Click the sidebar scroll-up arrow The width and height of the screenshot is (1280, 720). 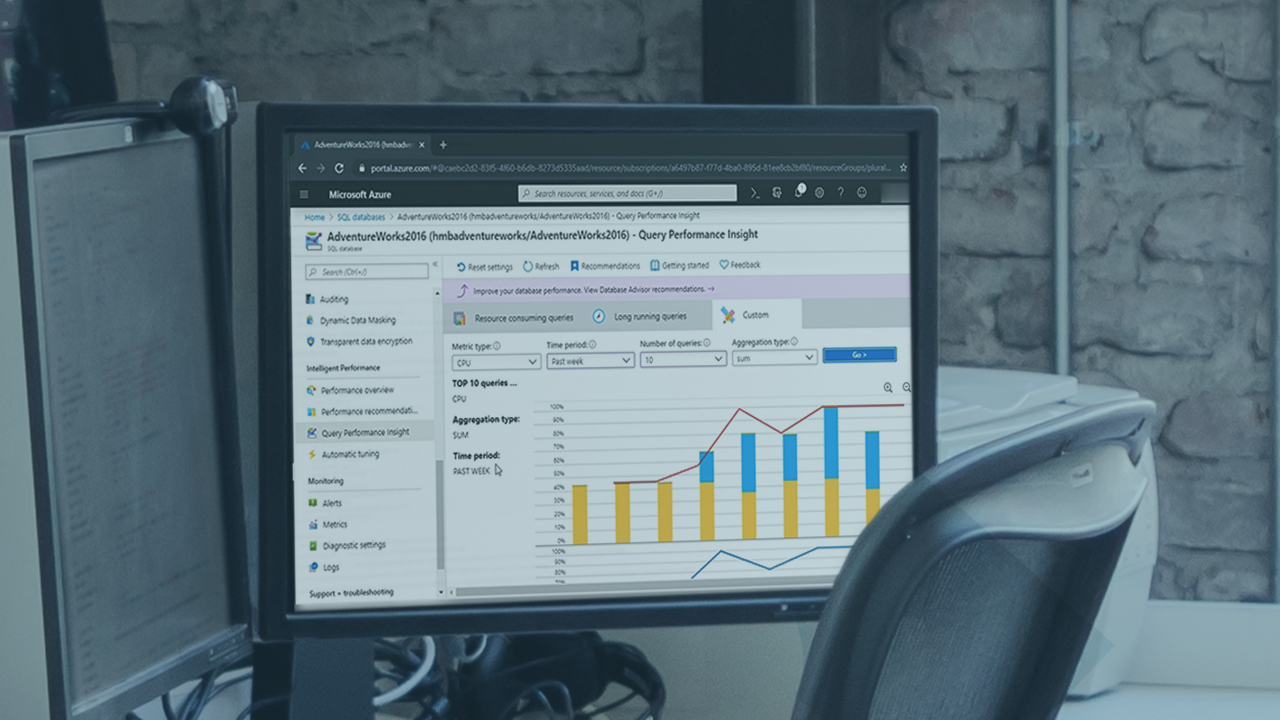(x=439, y=293)
